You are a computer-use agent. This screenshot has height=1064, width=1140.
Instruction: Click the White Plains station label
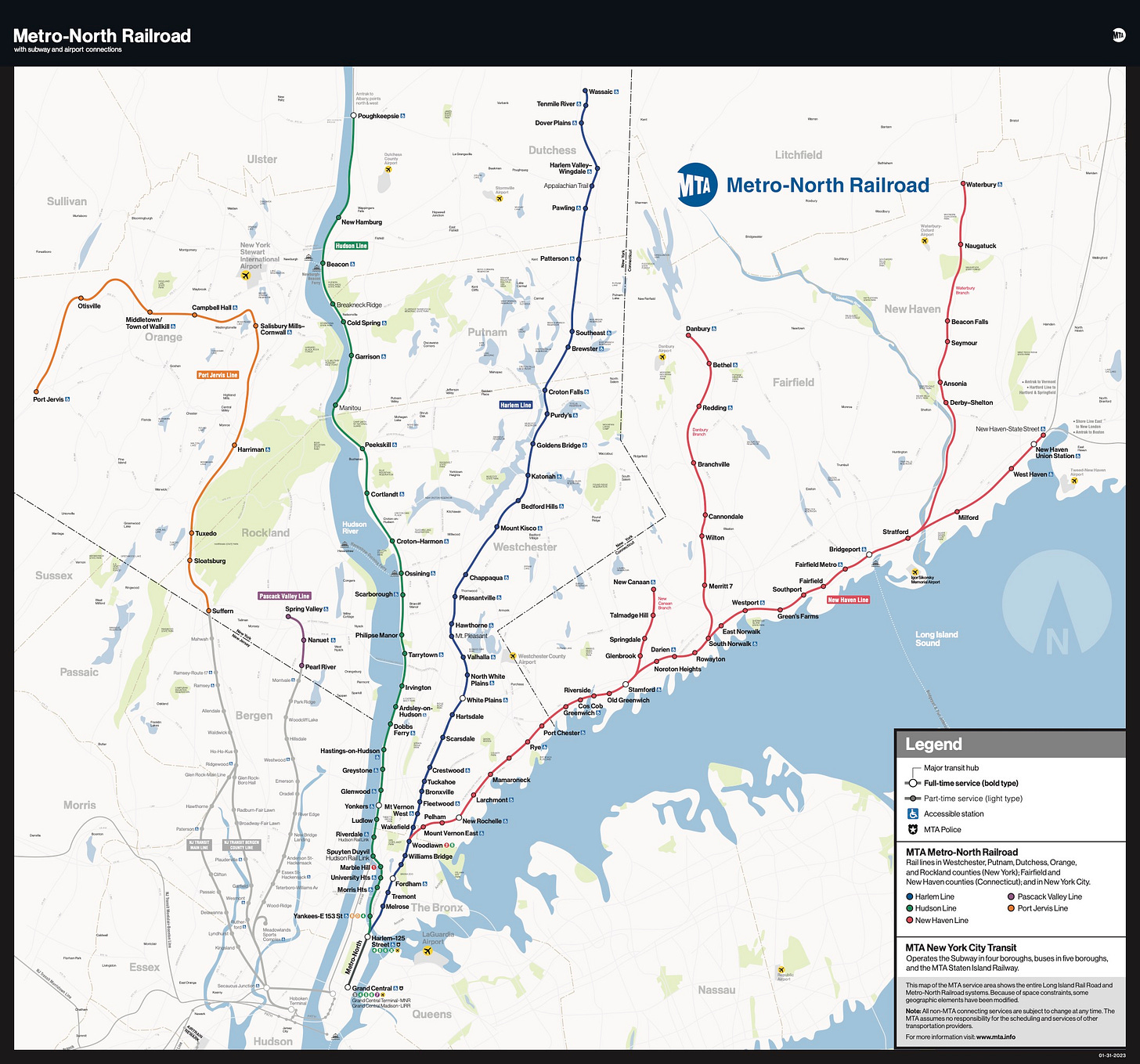click(x=485, y=700)
